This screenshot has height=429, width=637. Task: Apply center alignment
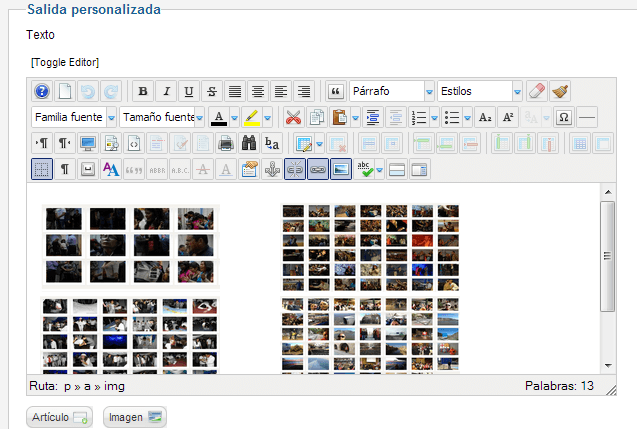[258, 91]
